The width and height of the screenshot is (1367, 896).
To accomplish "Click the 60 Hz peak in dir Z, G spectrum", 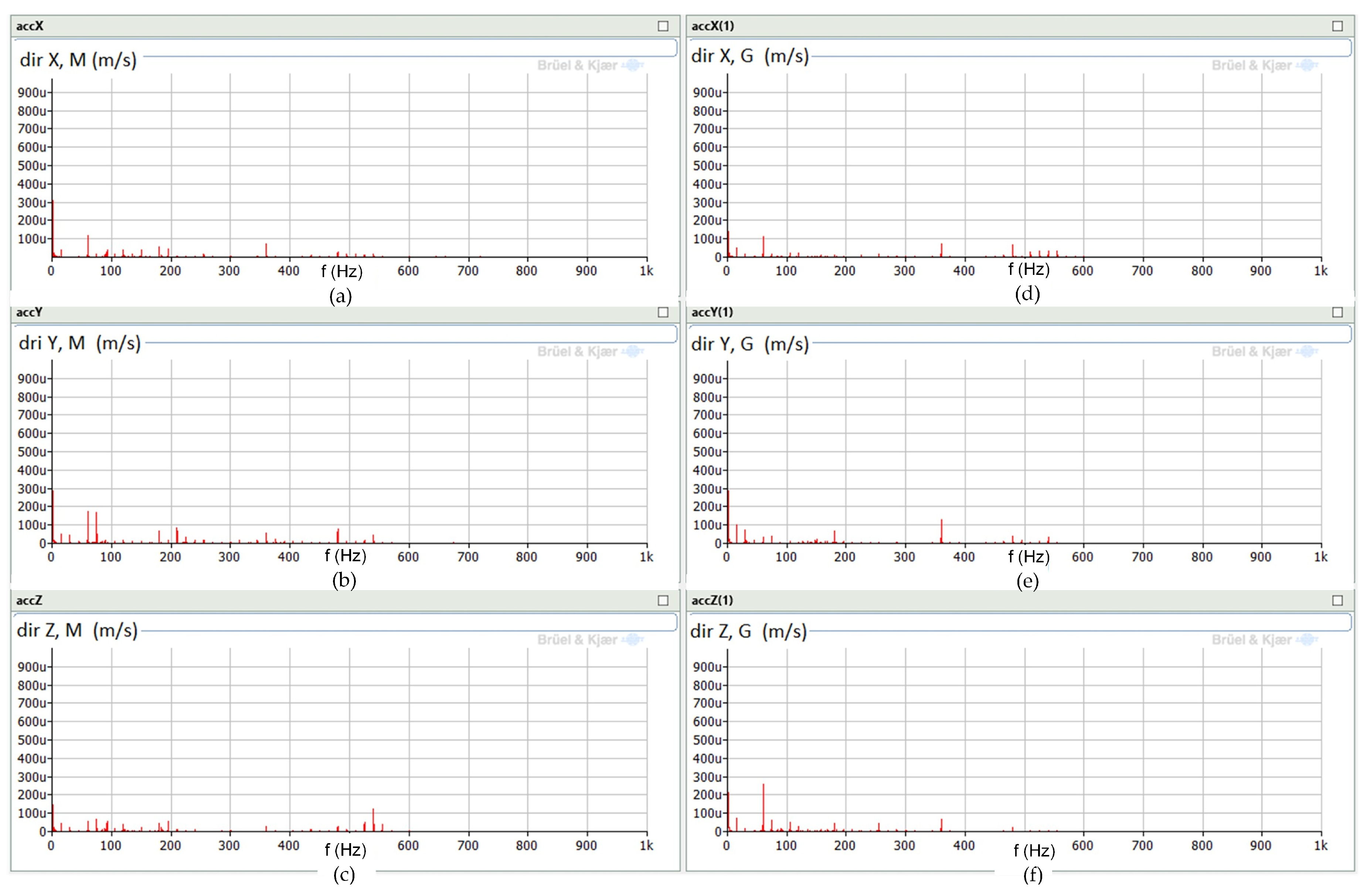I will point(764,804).
